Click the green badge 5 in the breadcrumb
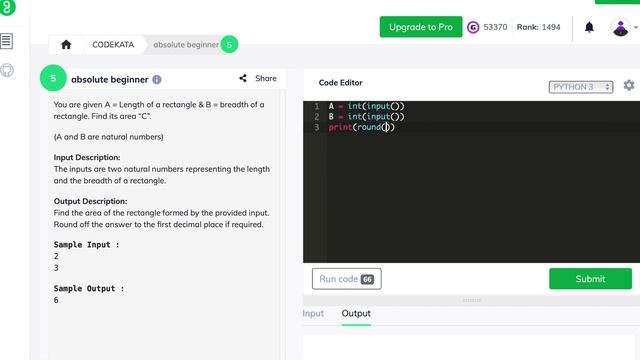The width and height of the screenshot is (640, 360). pyautogui.click(x=229, y=44)
